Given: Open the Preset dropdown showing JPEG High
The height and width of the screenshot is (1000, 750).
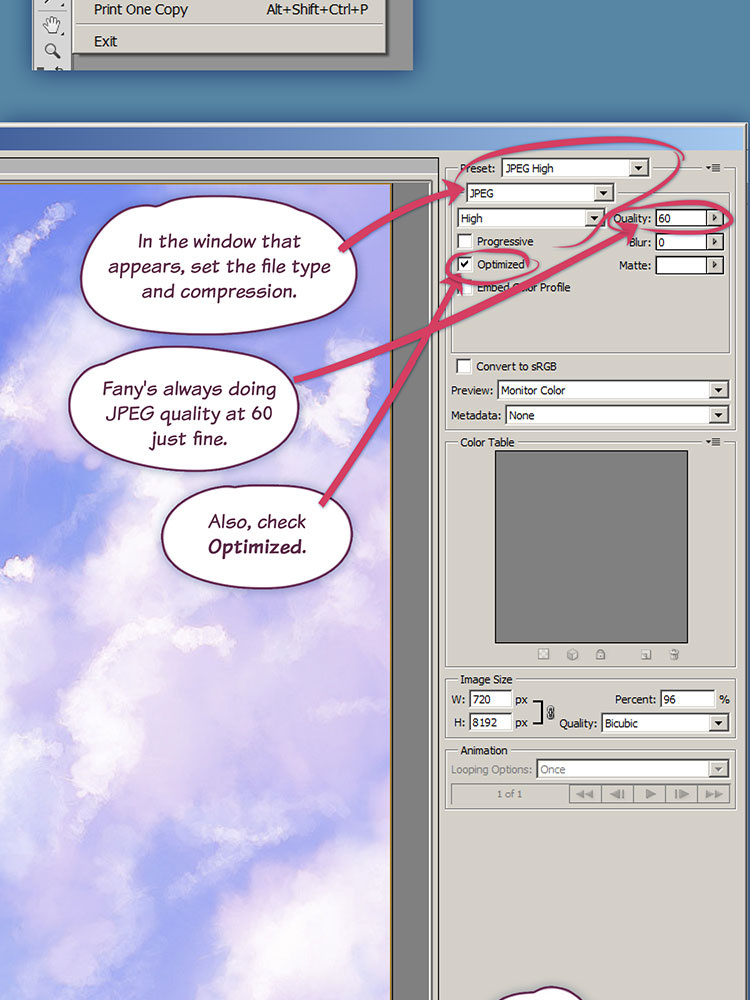Looking at the screenshot, I should 639,169.
